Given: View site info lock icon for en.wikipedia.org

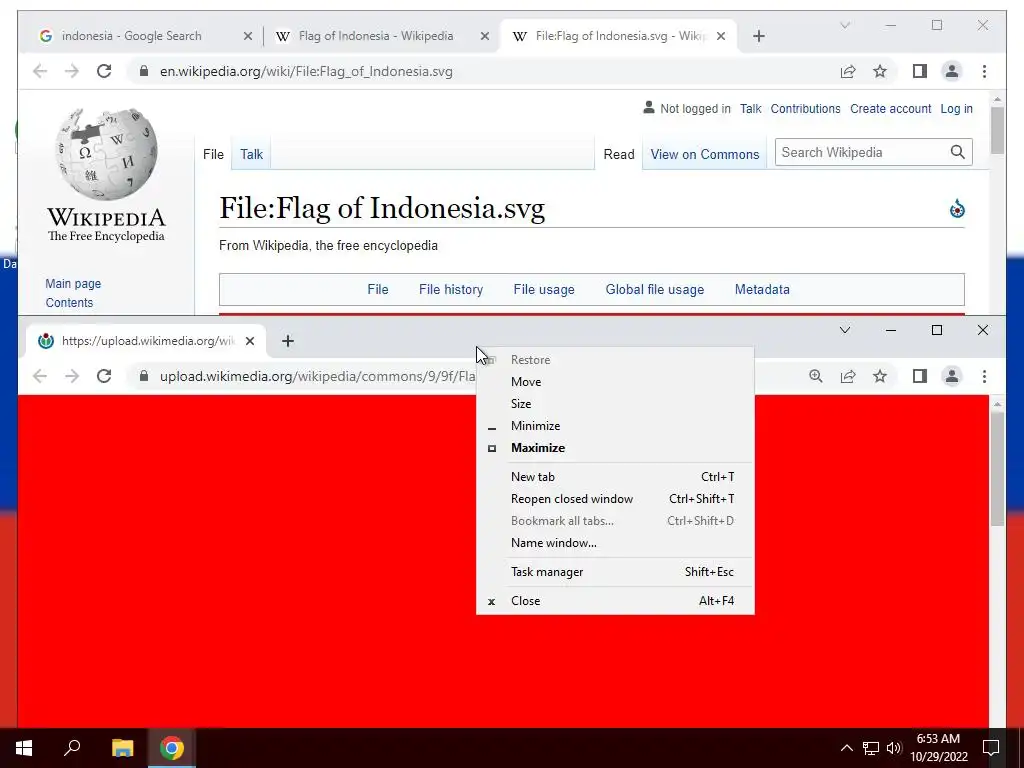Looking at the screenshot, I should pos(144,71).
